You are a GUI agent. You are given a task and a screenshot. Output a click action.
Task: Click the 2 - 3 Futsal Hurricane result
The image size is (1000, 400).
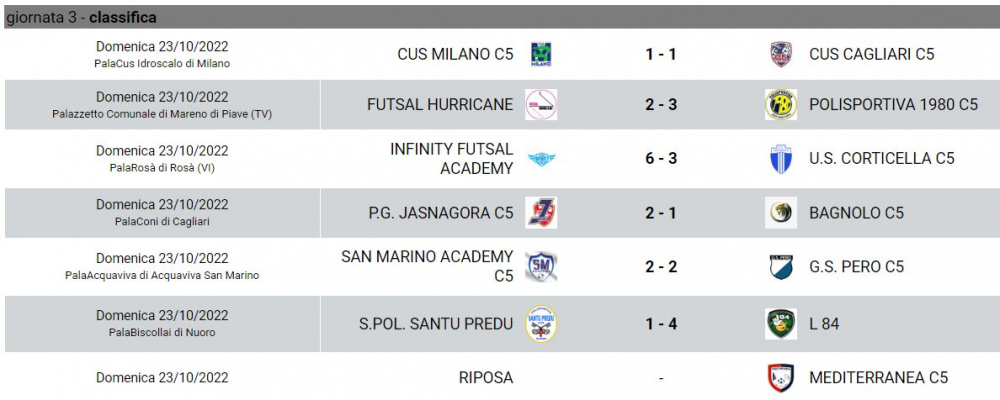tap(661, 105)
